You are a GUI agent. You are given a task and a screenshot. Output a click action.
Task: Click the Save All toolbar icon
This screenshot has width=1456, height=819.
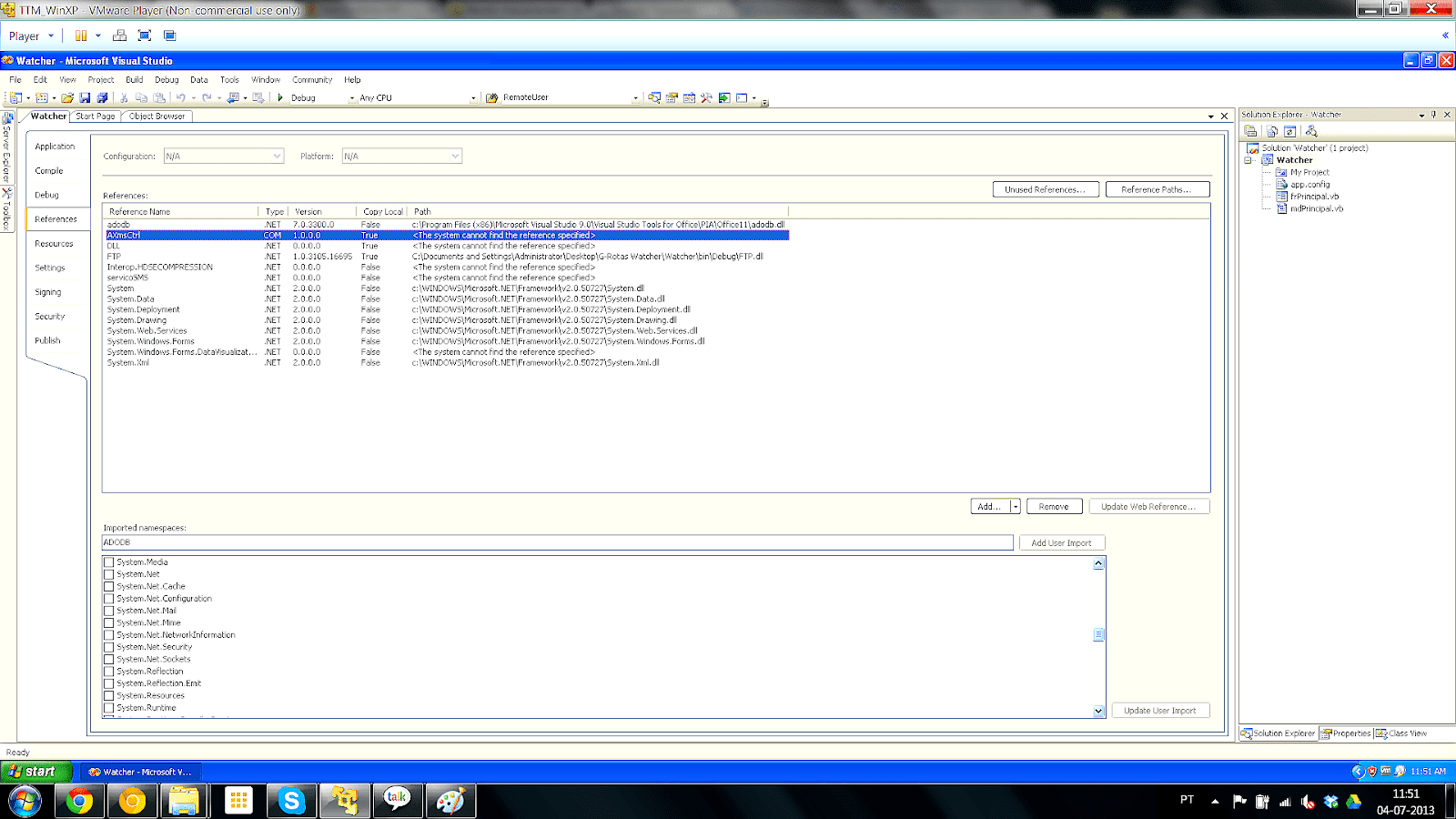coord(102,97)
